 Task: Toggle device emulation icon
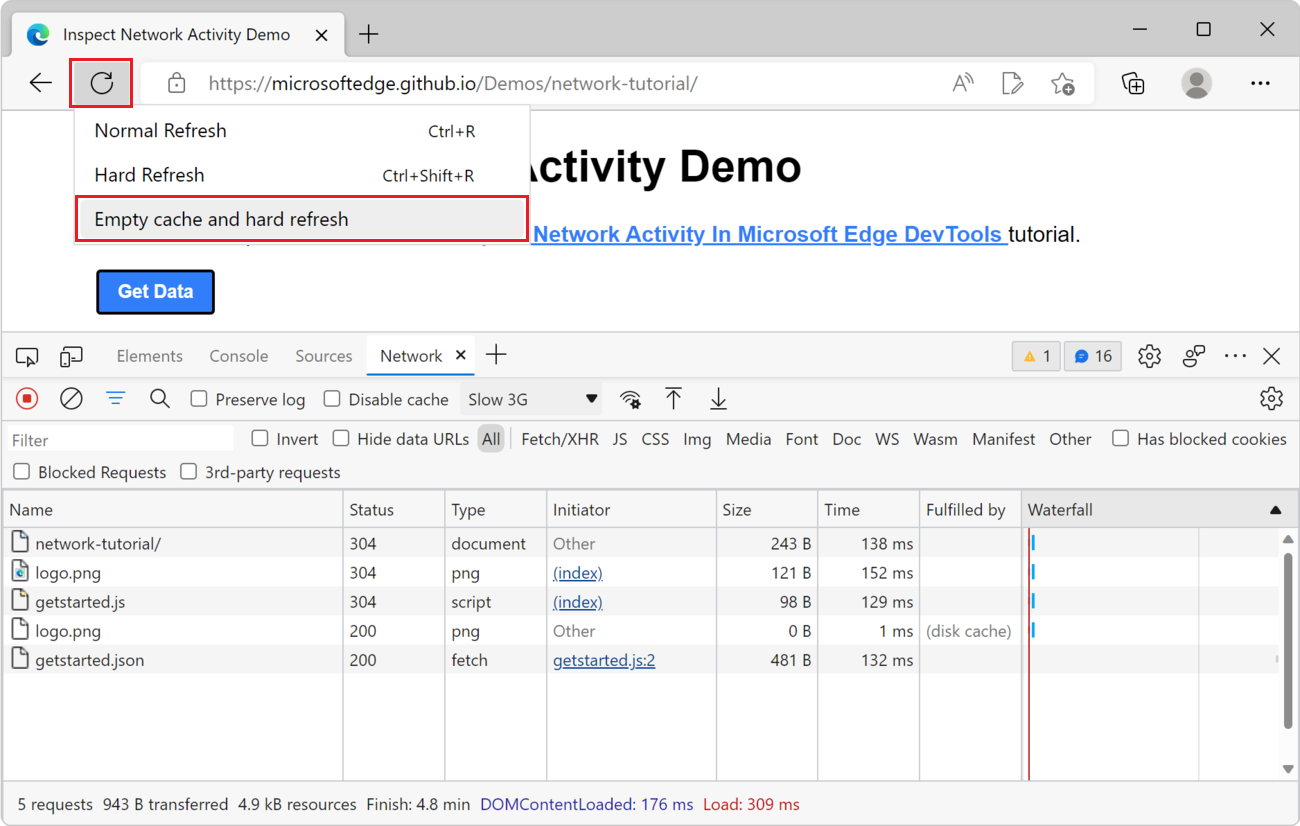71,356
